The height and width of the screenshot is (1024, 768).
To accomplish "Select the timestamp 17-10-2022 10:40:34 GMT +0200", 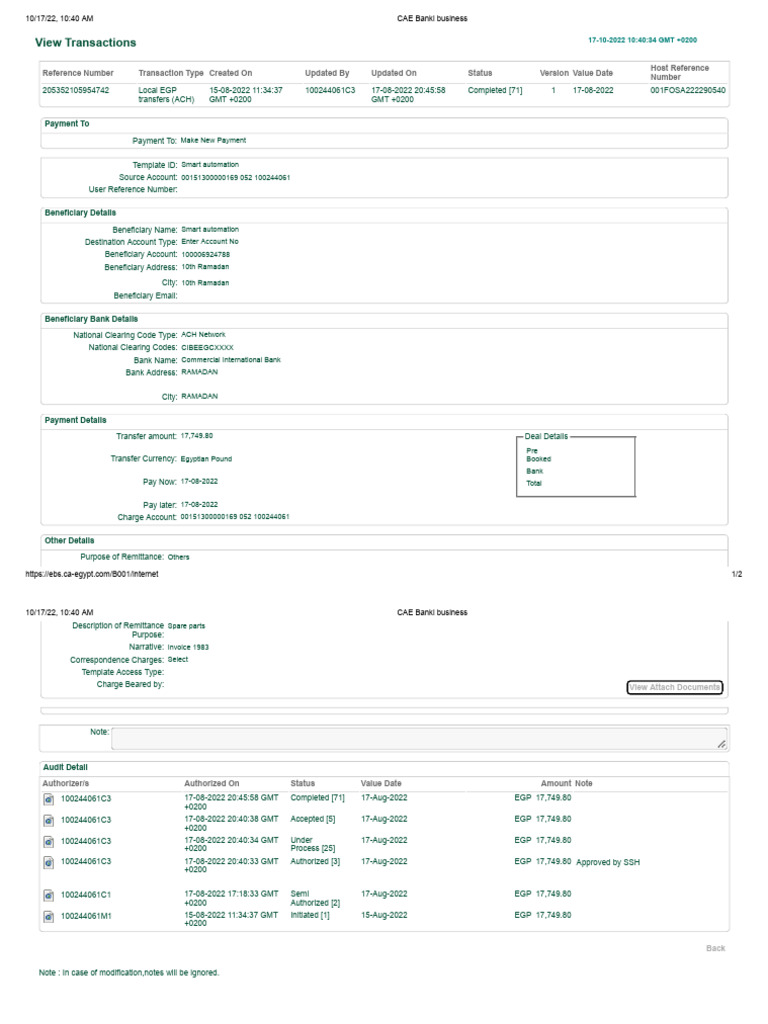I will coord(643,40).
